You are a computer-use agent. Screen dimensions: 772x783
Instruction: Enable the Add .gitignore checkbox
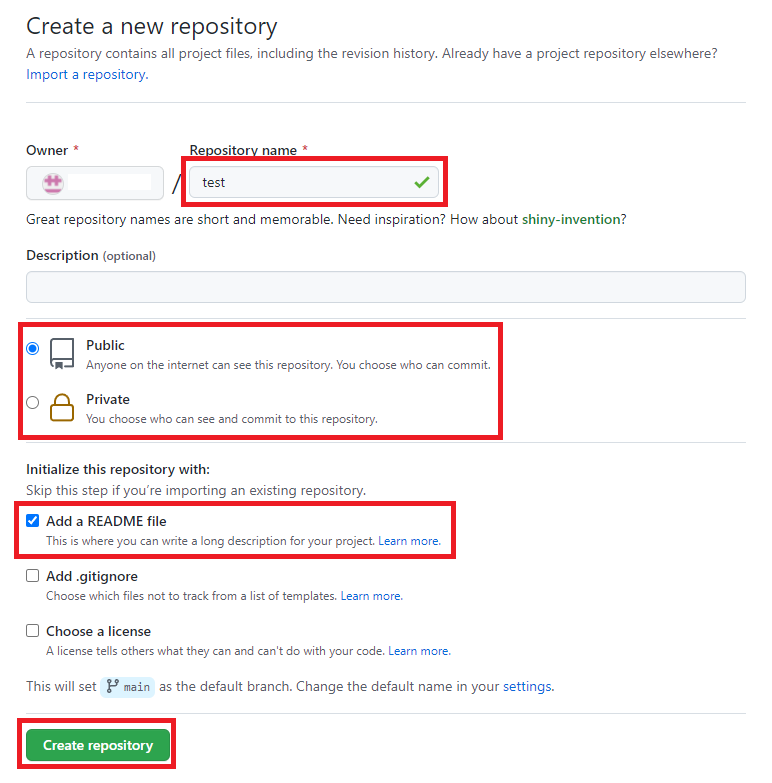33,576
